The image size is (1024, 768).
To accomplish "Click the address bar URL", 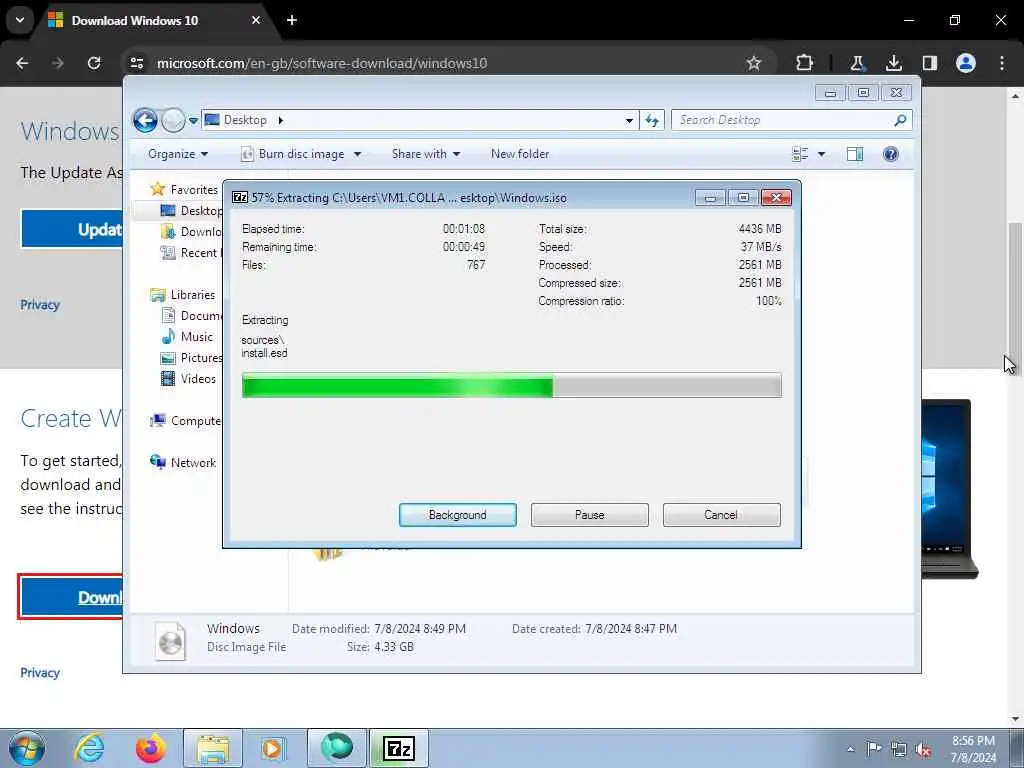I will [x=322, y=63].
